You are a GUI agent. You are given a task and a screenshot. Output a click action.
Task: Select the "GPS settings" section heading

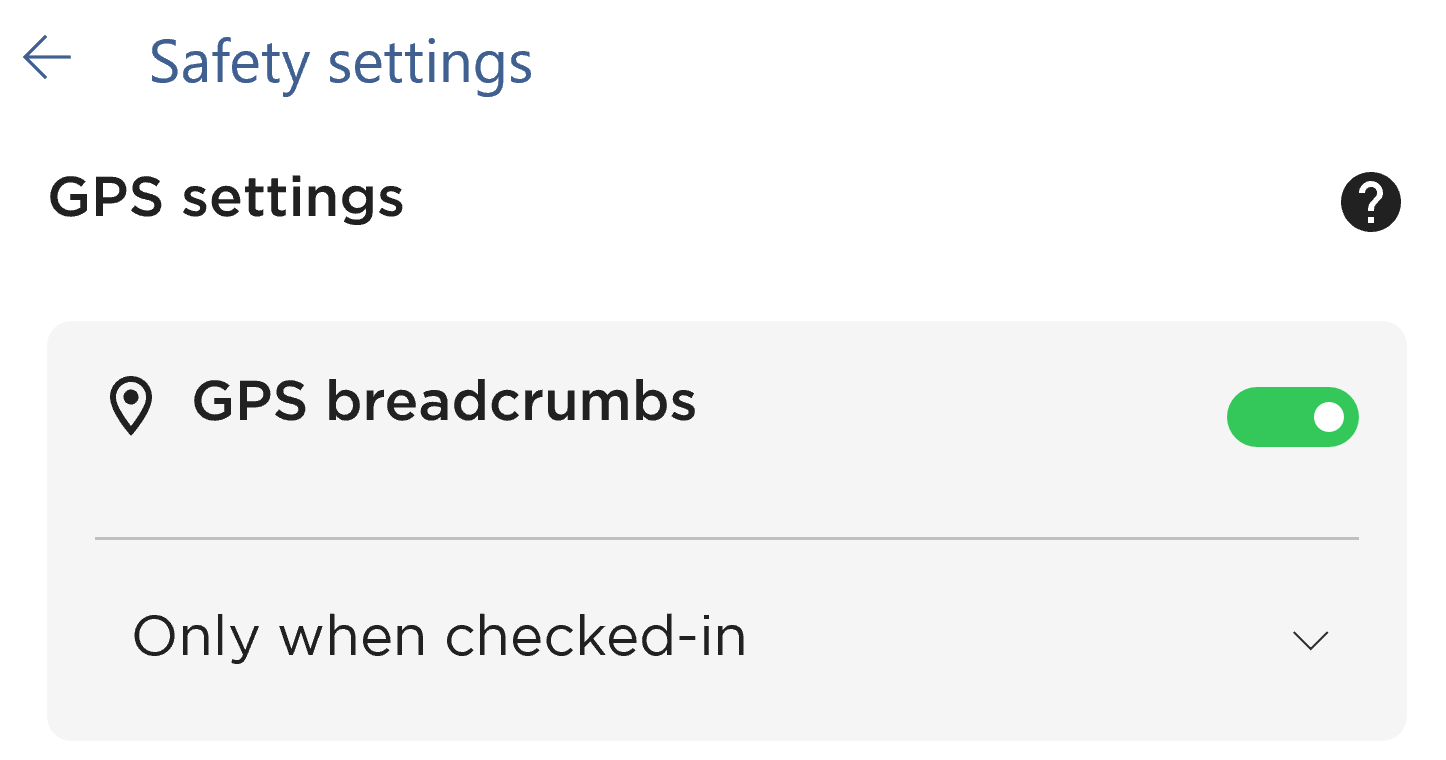point(226,198)
